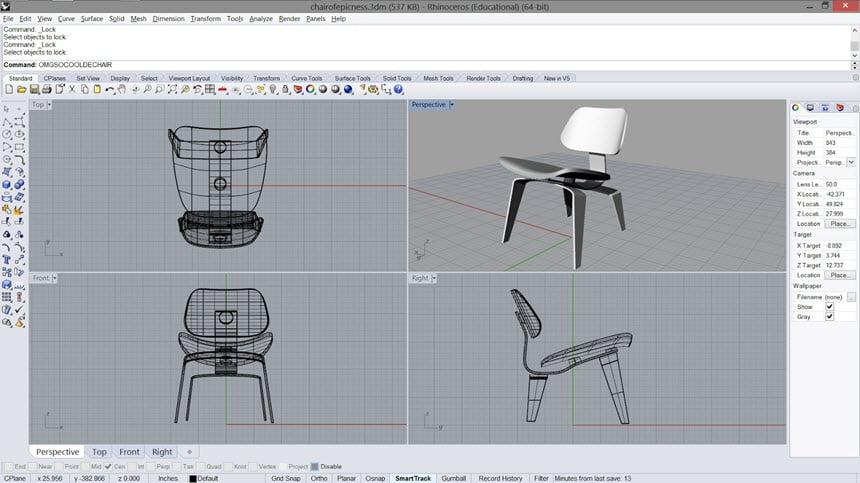The image size is (860, 483).
Task: Open the Curve menu
Action: [66, 19]
